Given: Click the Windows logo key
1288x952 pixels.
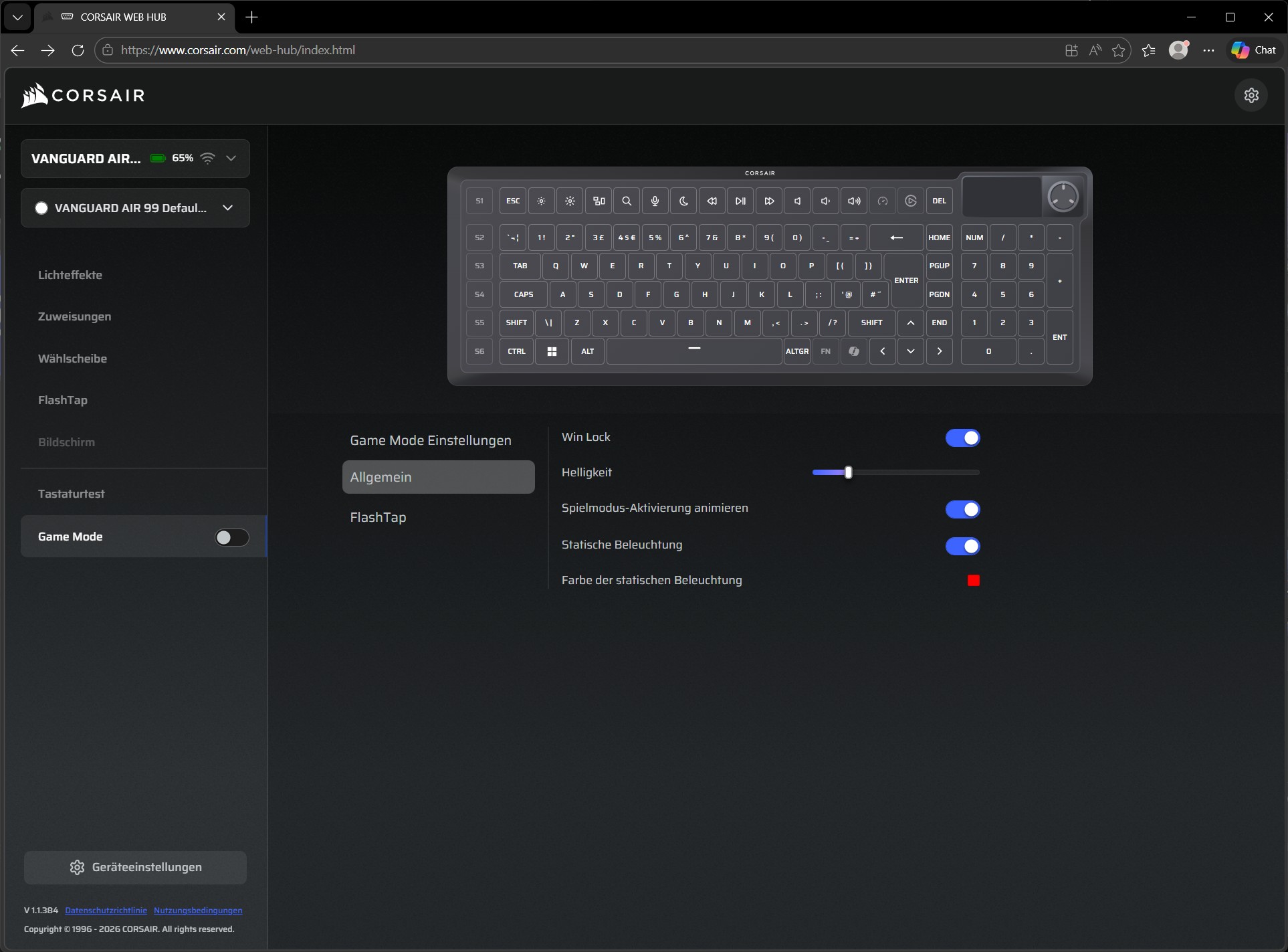Looking at the screenshot, I should point(552,351).
